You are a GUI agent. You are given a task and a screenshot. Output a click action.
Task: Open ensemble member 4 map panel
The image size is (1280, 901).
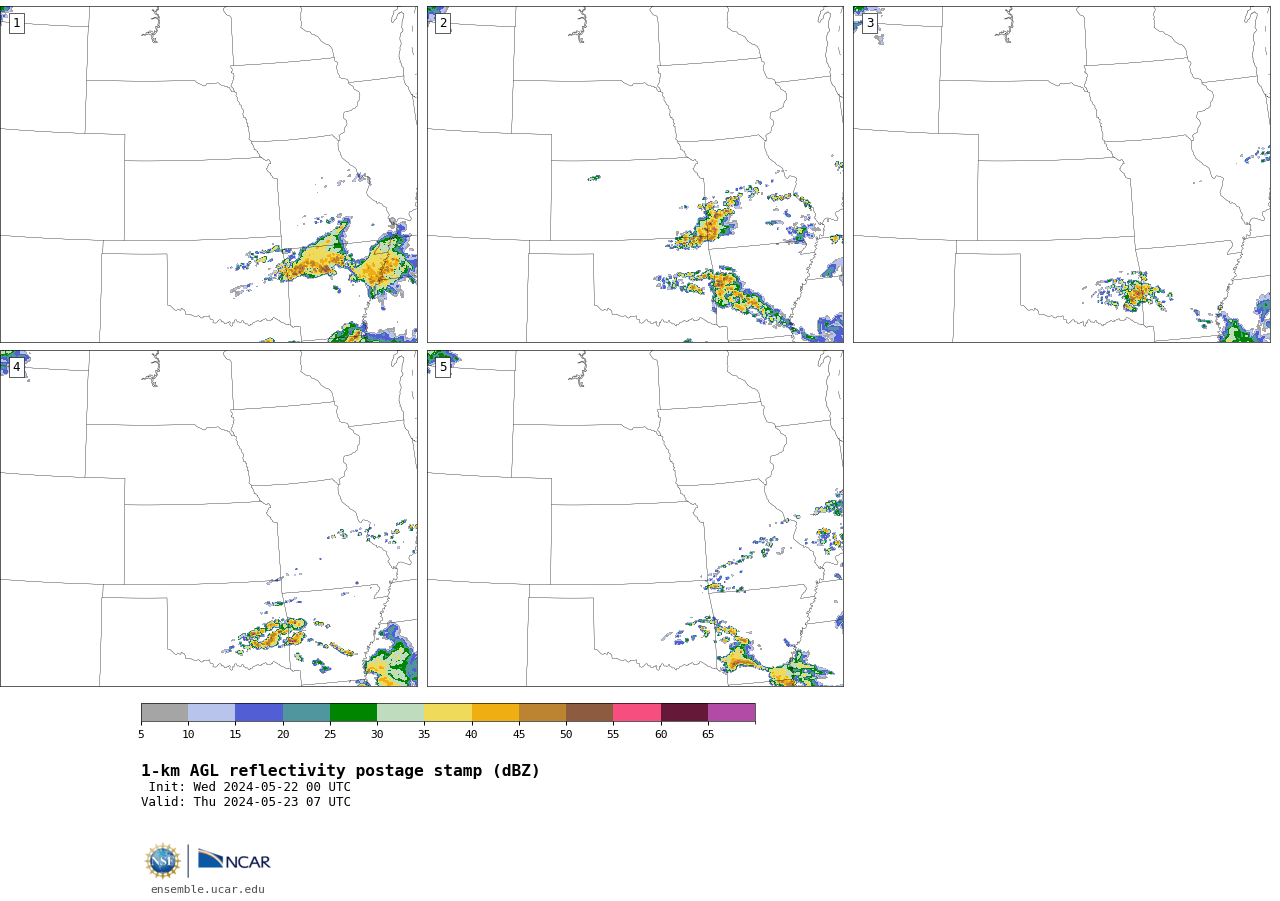click(208, 518)
